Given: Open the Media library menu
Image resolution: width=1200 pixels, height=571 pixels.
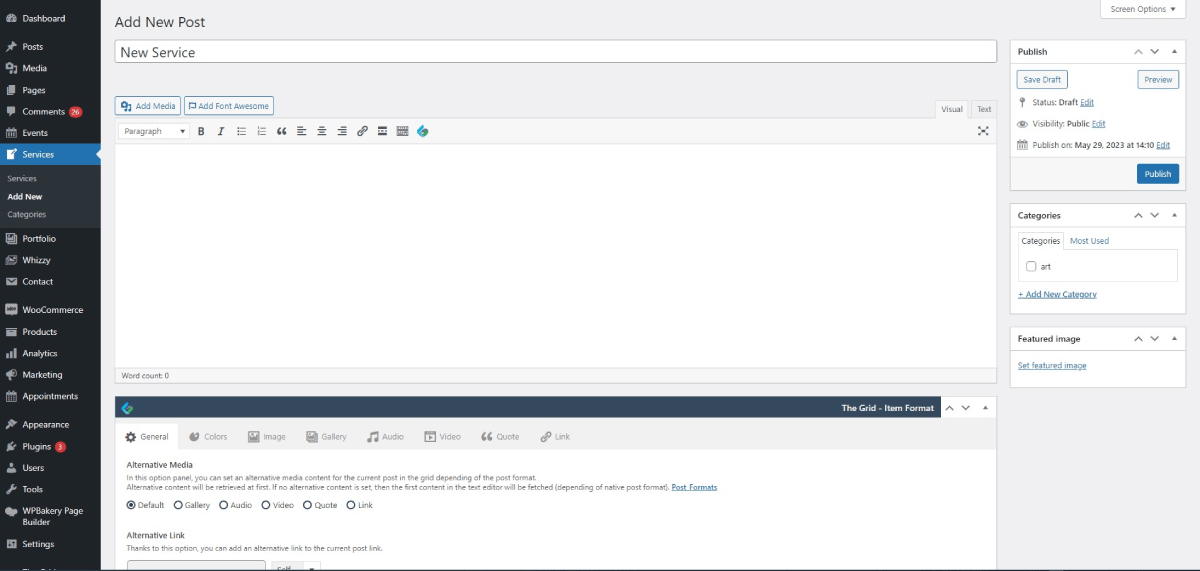Looking at the screenshot, I should (50, 68).
